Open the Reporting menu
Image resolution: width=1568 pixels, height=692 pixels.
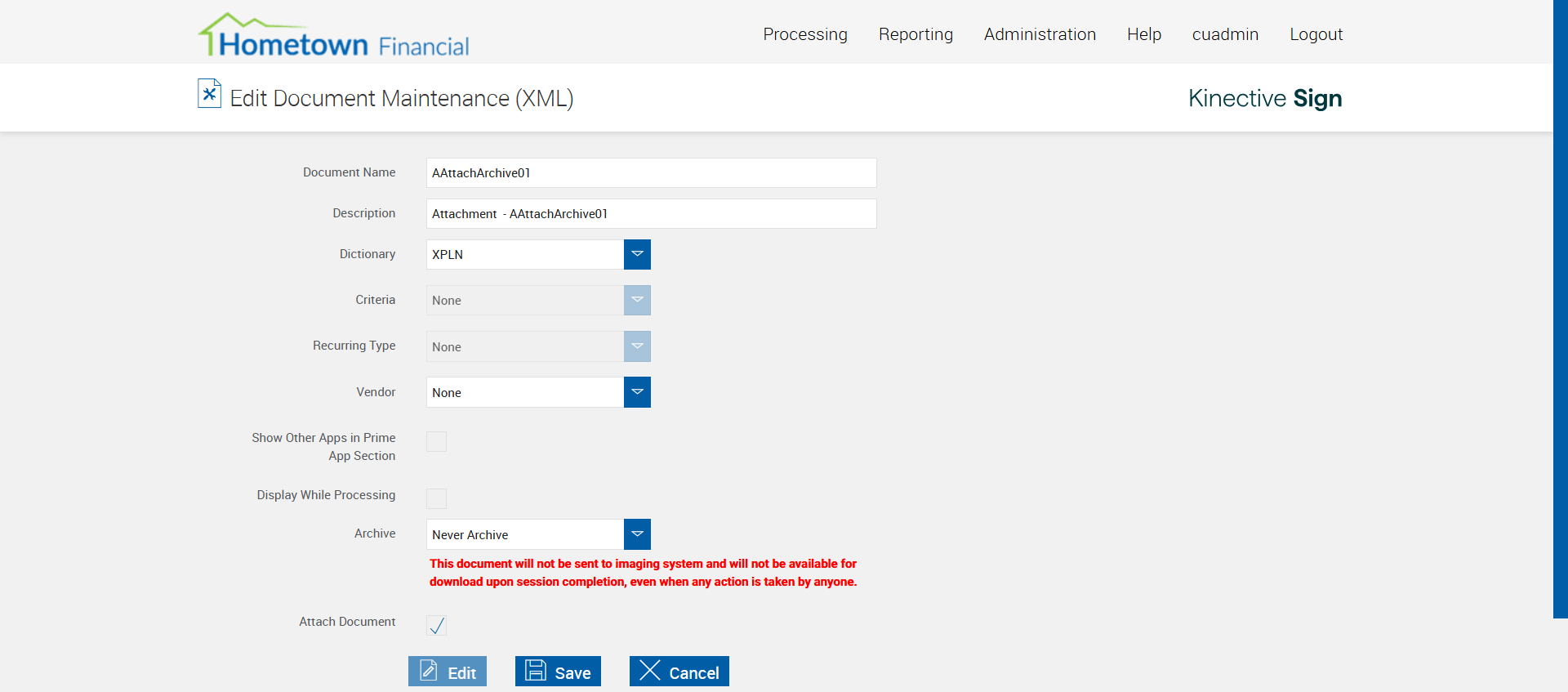tap(915, 34)
